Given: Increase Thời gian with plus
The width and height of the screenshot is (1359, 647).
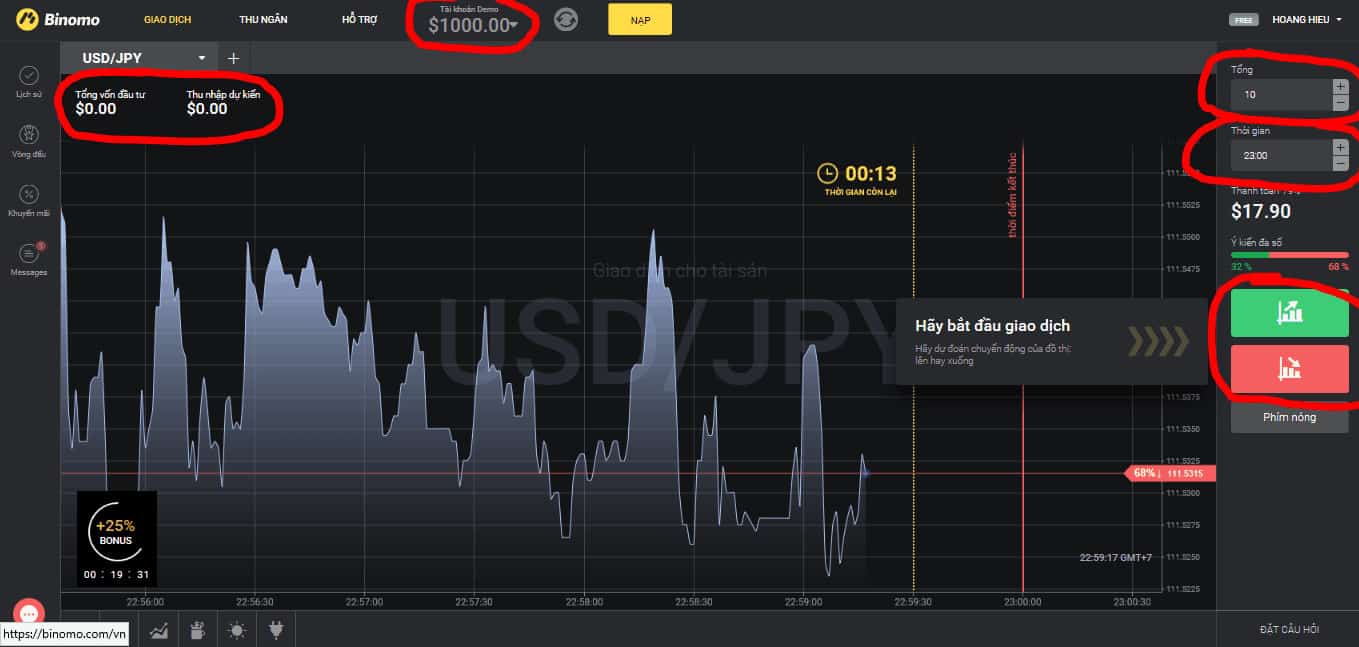Looking at the screenshot, I should (1340, 147).
